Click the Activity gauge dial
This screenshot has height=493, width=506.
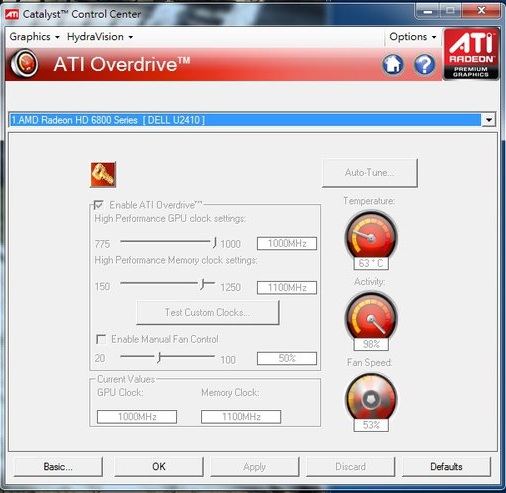[x=371, y=316]
